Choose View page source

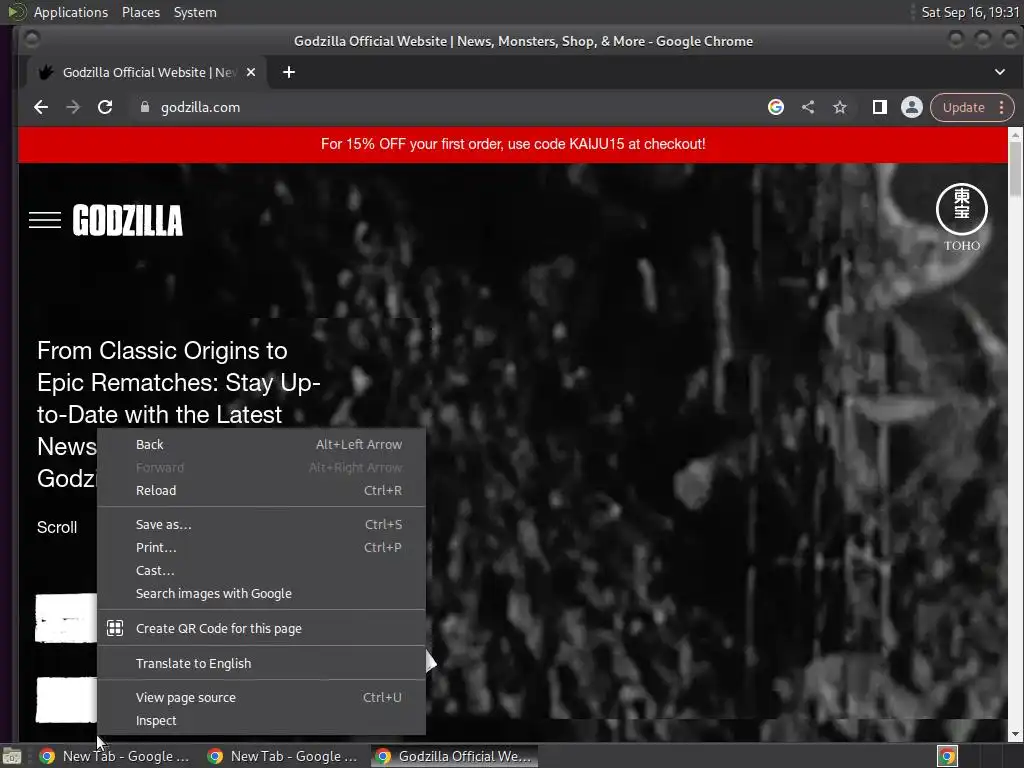coord(261,697)
